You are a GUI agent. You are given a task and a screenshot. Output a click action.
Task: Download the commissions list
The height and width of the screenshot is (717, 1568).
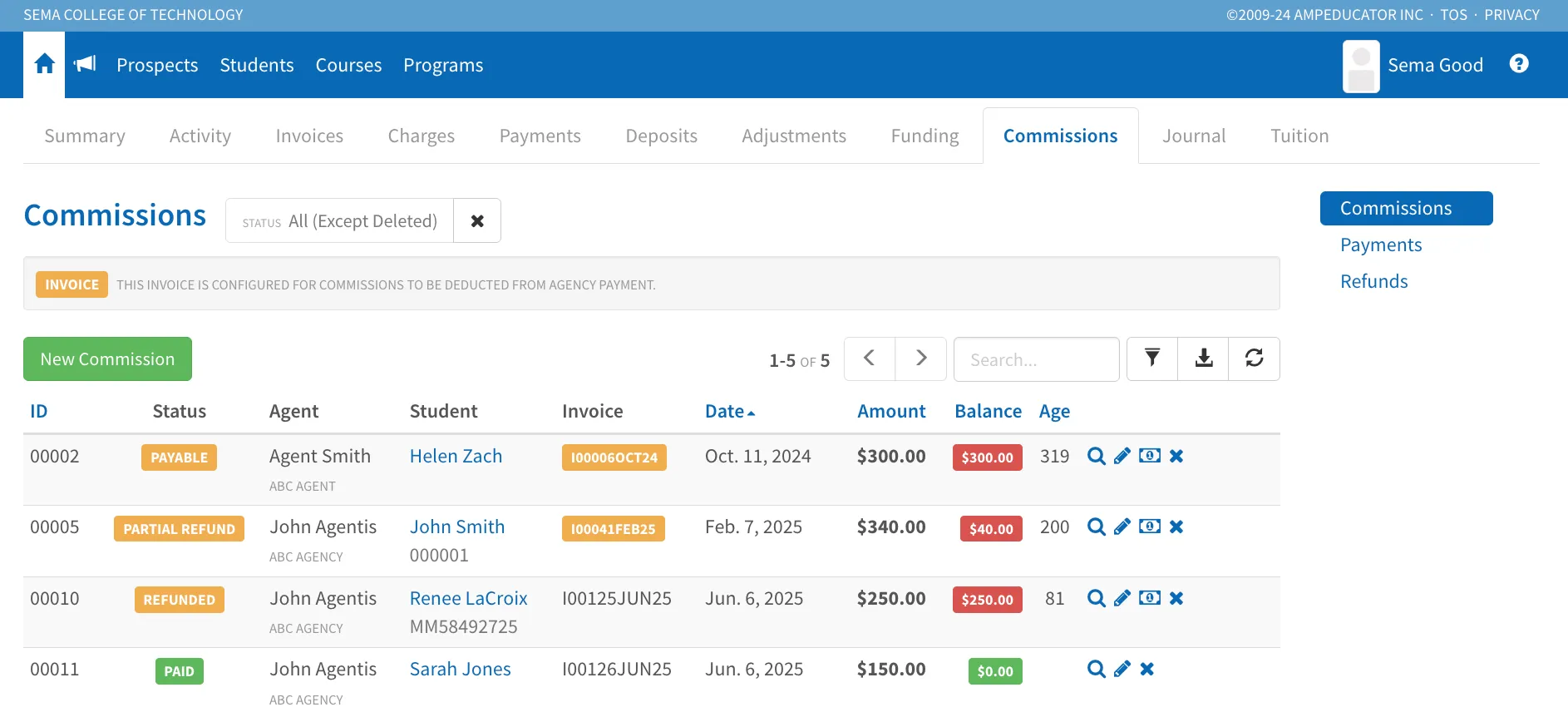(1204, 358)
